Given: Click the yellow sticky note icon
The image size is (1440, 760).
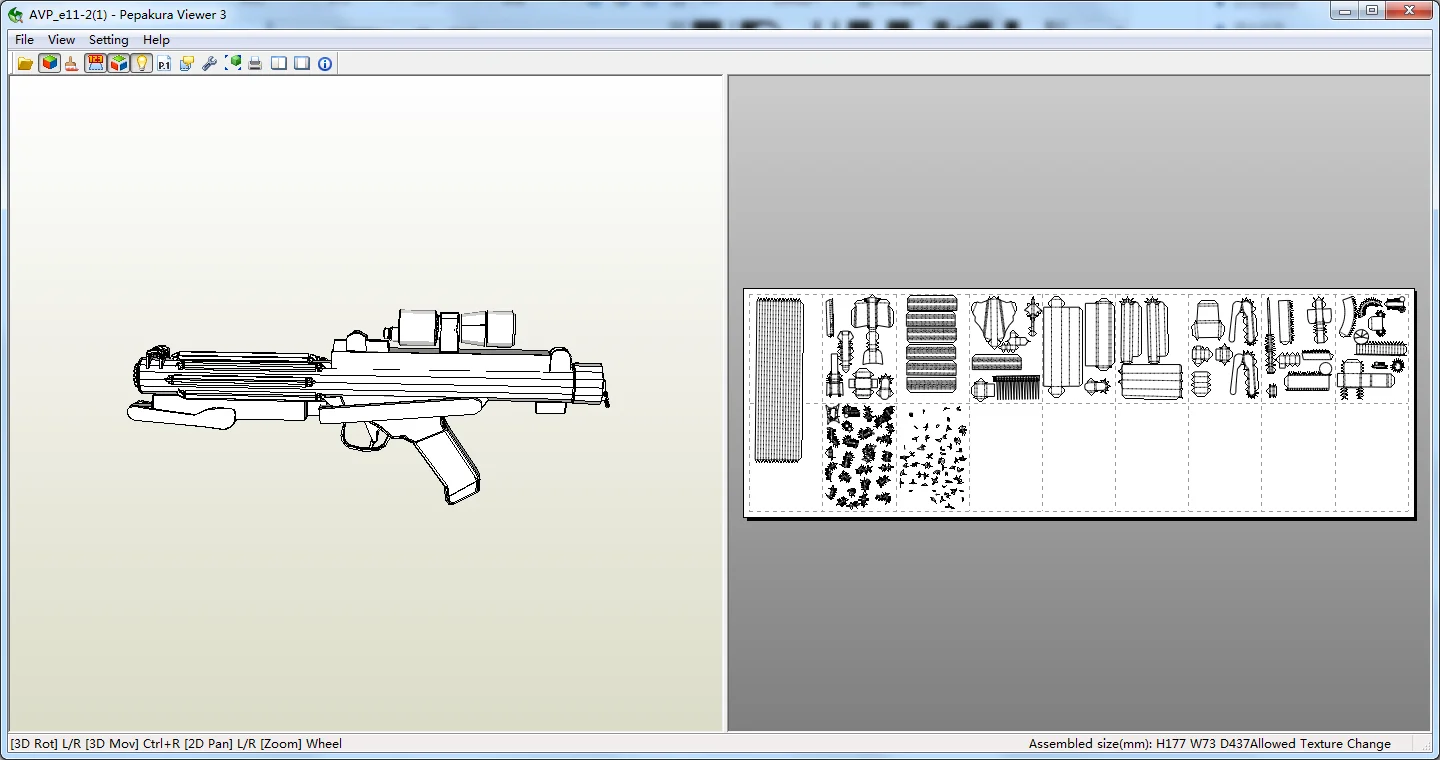Looking at the screenshot, I should click(187, 64).
